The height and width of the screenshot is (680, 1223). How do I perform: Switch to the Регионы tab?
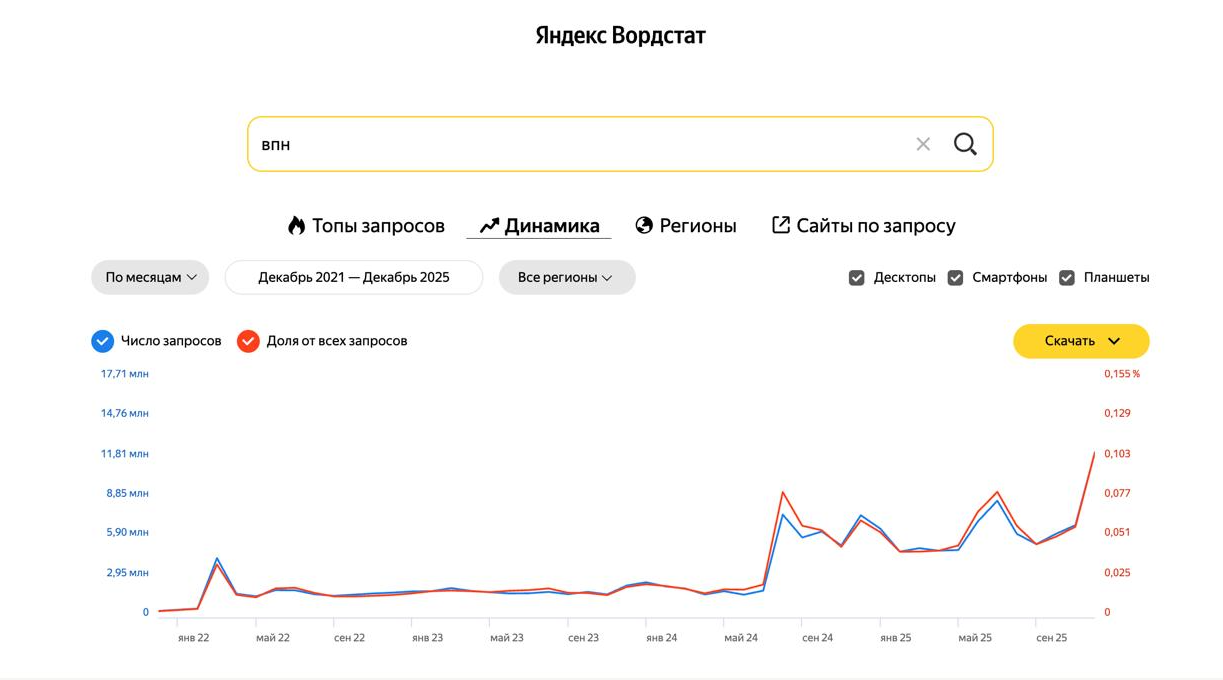pyautogui.click(x=697, y=226)
